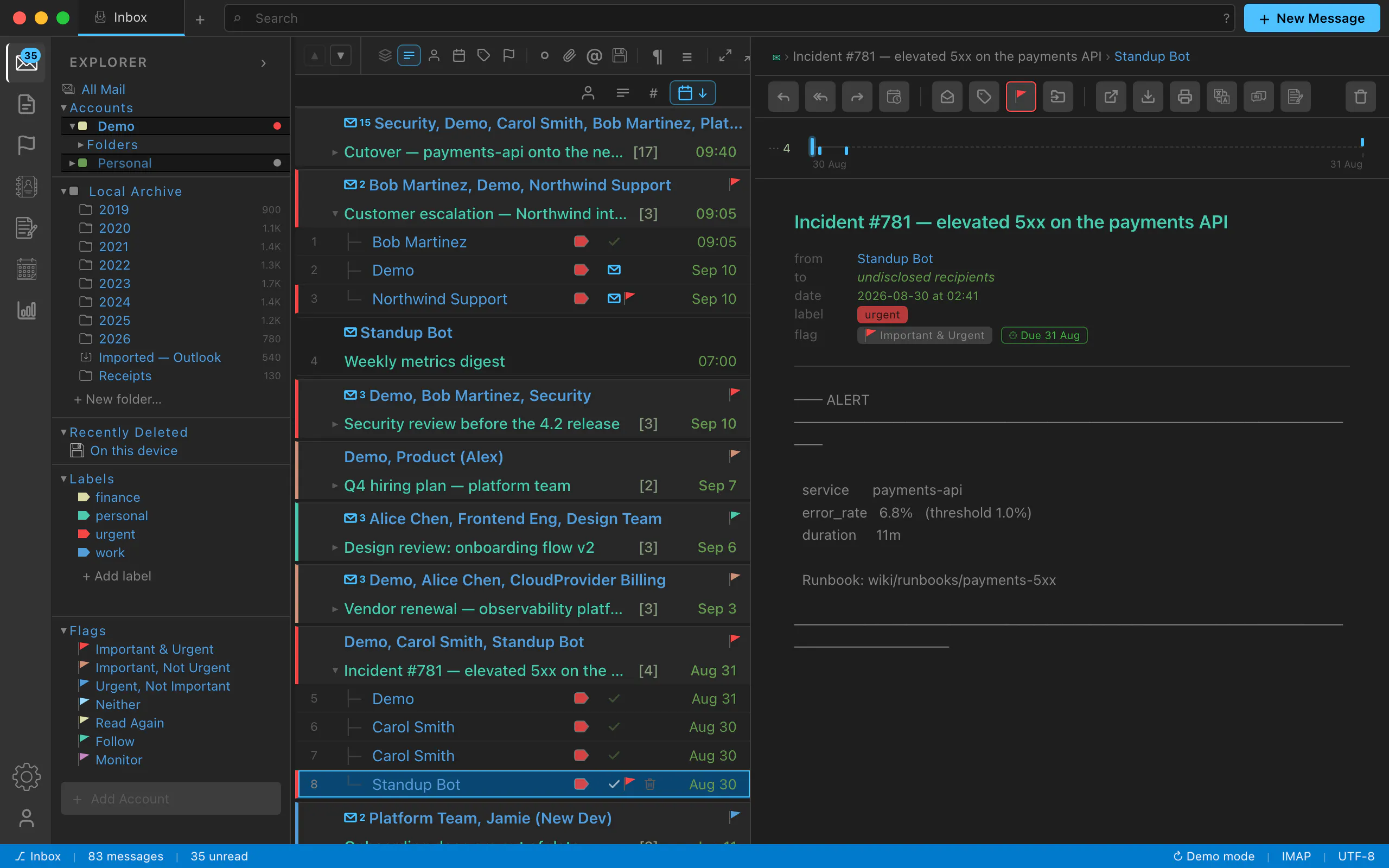The image size is (1389, 868).
Task: Toggle the threaded conversation view button
Action: coord(409,56)
